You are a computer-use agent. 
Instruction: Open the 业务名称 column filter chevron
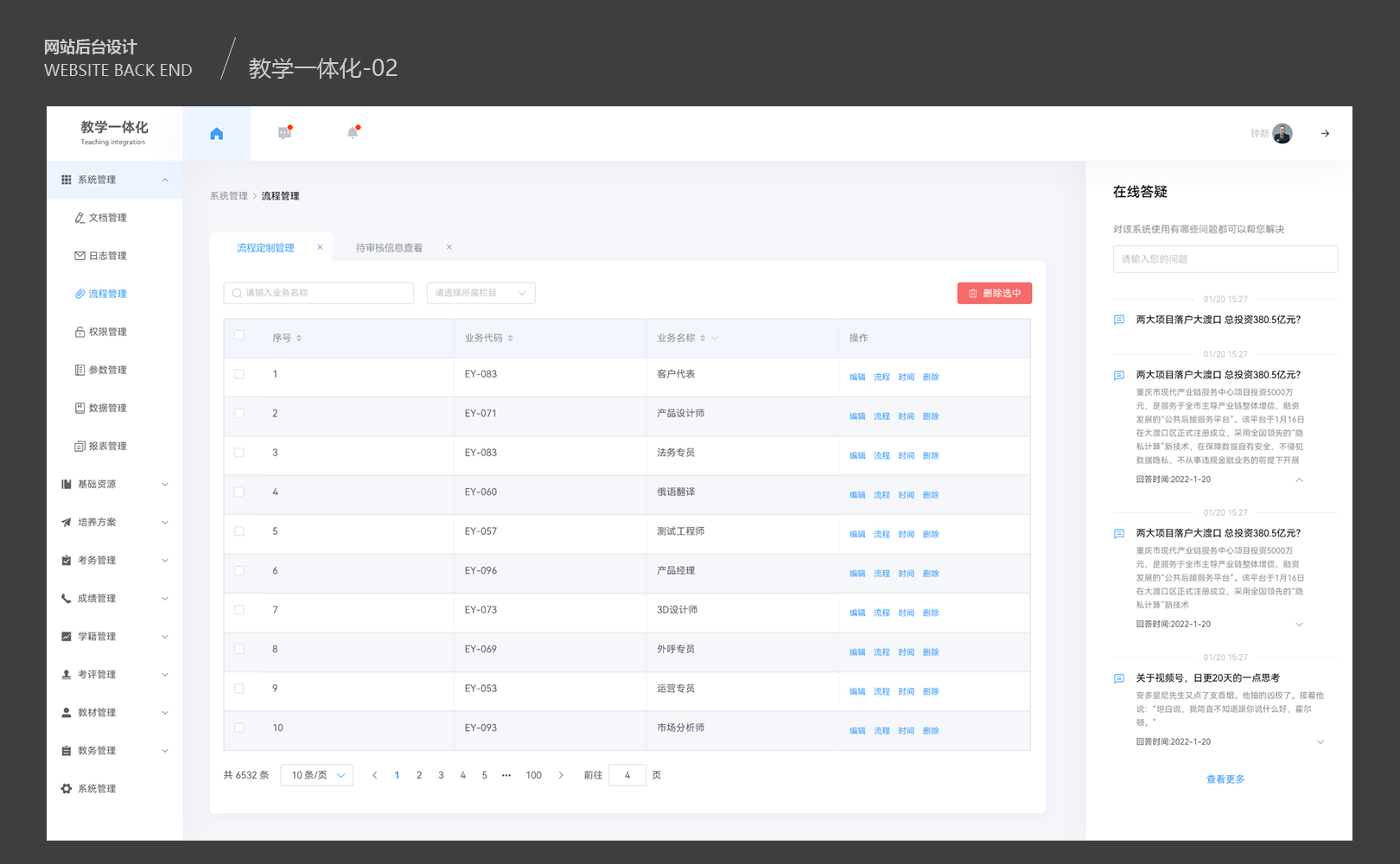pyautogui.click(x=715, y=338)
